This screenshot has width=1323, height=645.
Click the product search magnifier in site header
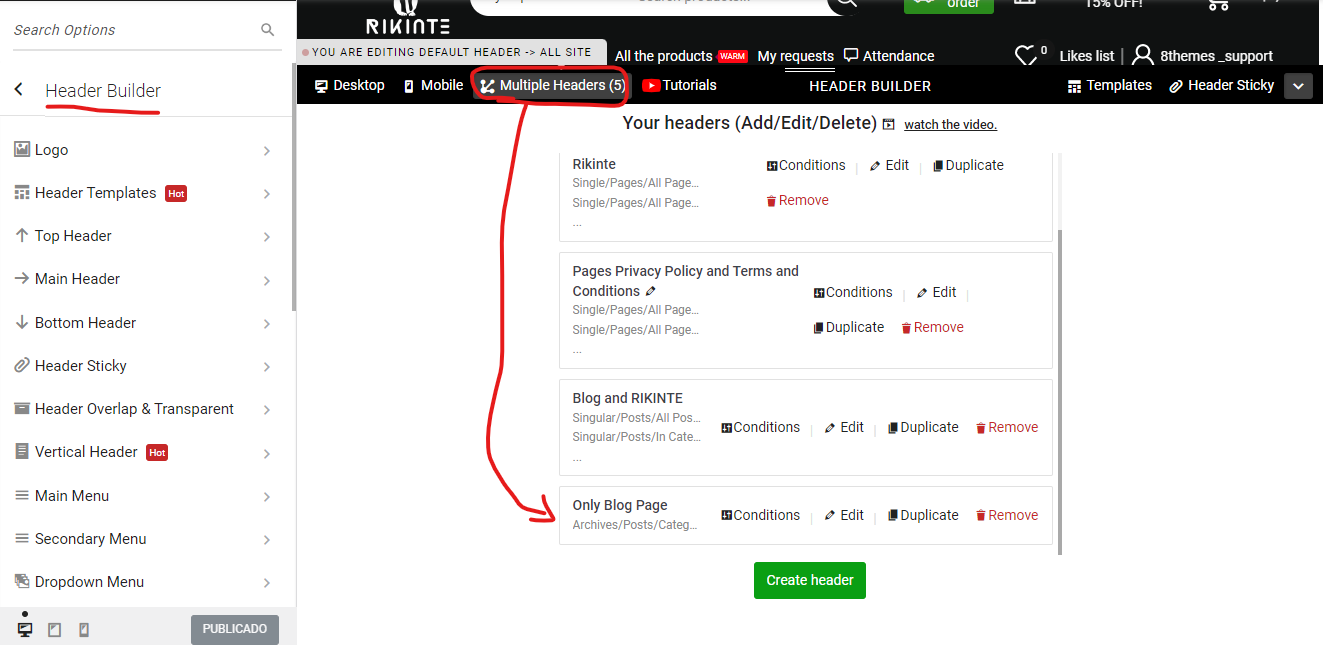click(846, 3)
